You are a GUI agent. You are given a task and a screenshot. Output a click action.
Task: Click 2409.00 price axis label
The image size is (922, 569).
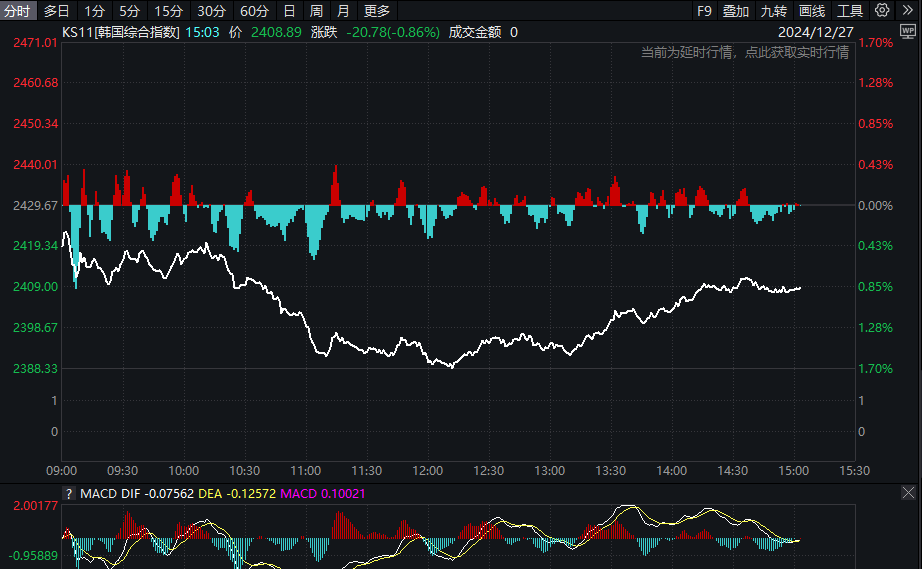point(35,287)
